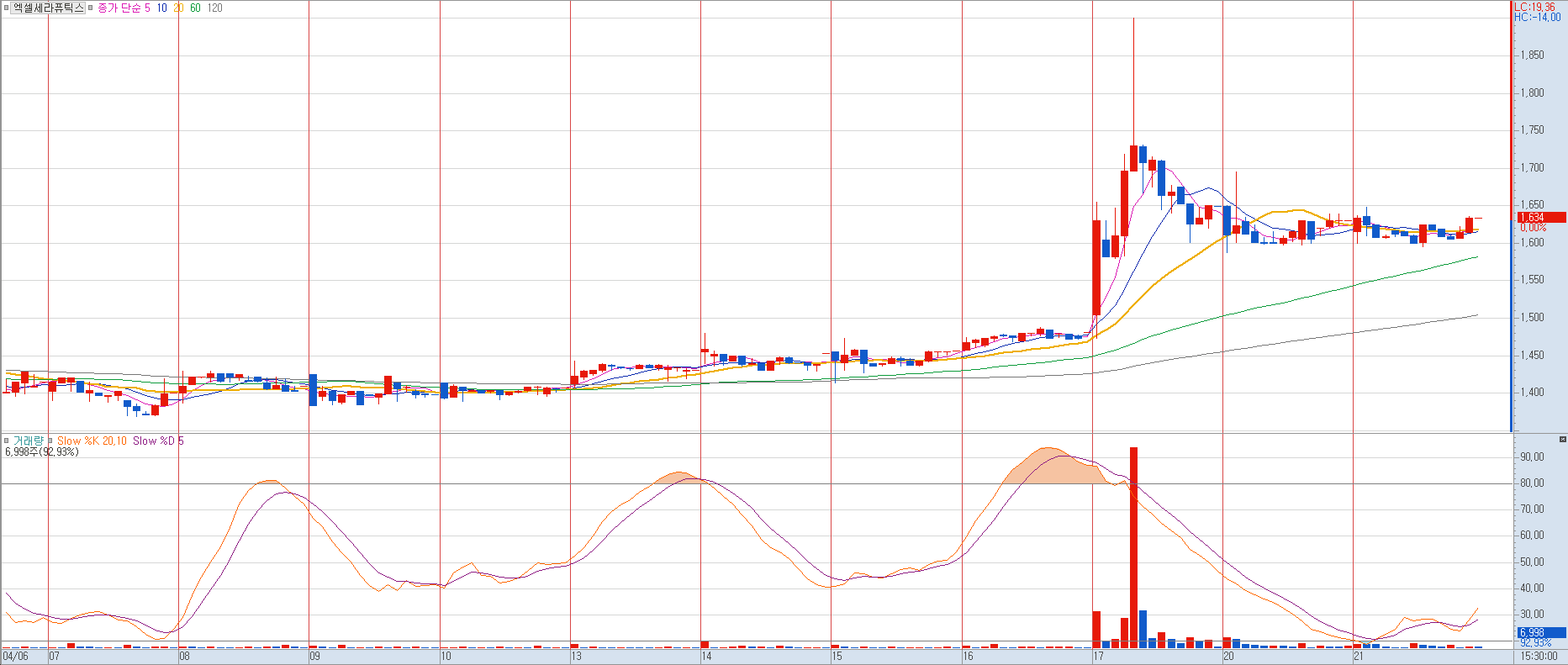Click the 07 date marker on time axis
This screenshot has width=1568, height=665.
click(54, 656)
